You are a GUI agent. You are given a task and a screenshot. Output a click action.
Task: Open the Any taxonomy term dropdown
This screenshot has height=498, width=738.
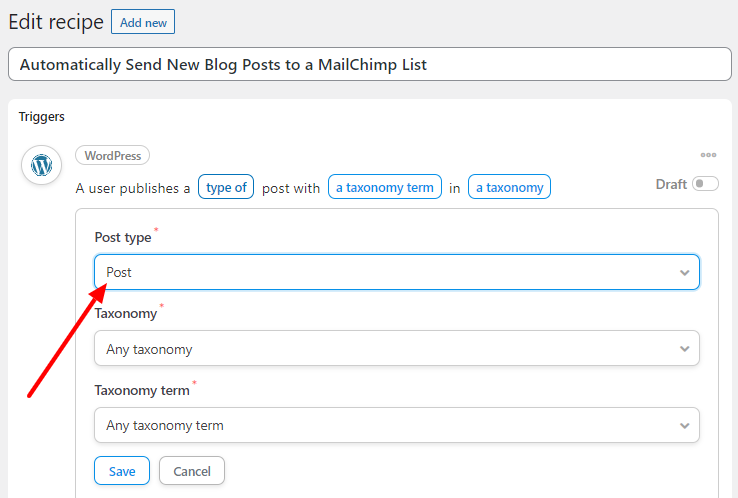(x=397, y=426)
